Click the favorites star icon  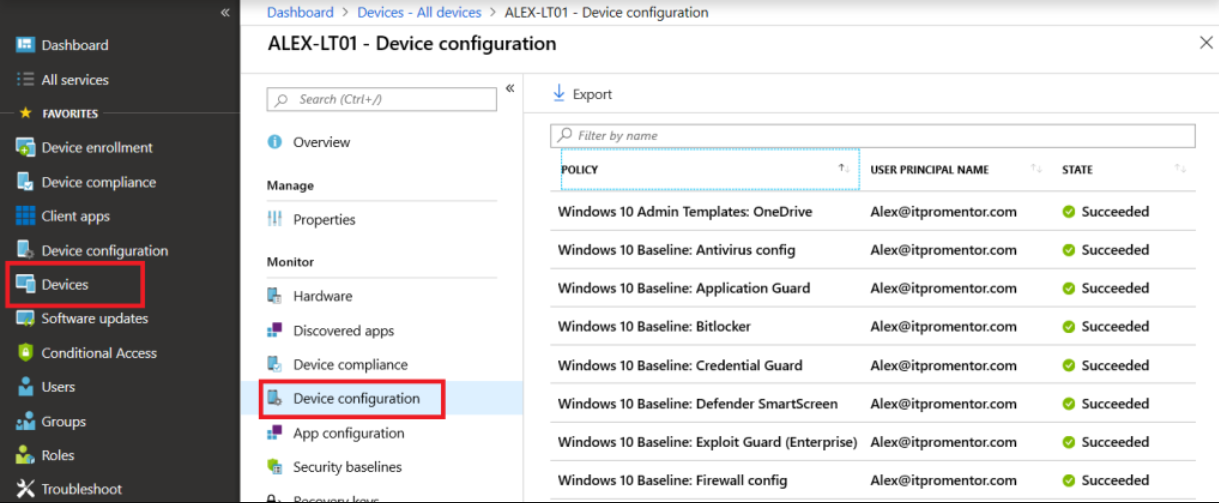pyautogui.click(x=26, y=114)
